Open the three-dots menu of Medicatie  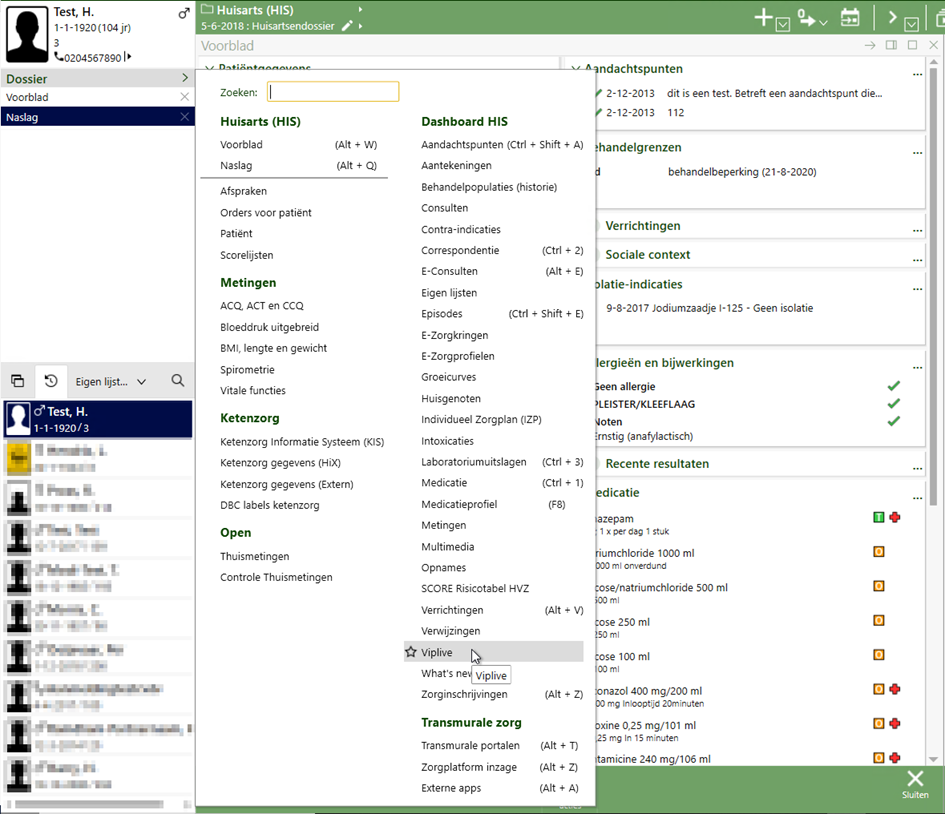click(x=917, y=497)
